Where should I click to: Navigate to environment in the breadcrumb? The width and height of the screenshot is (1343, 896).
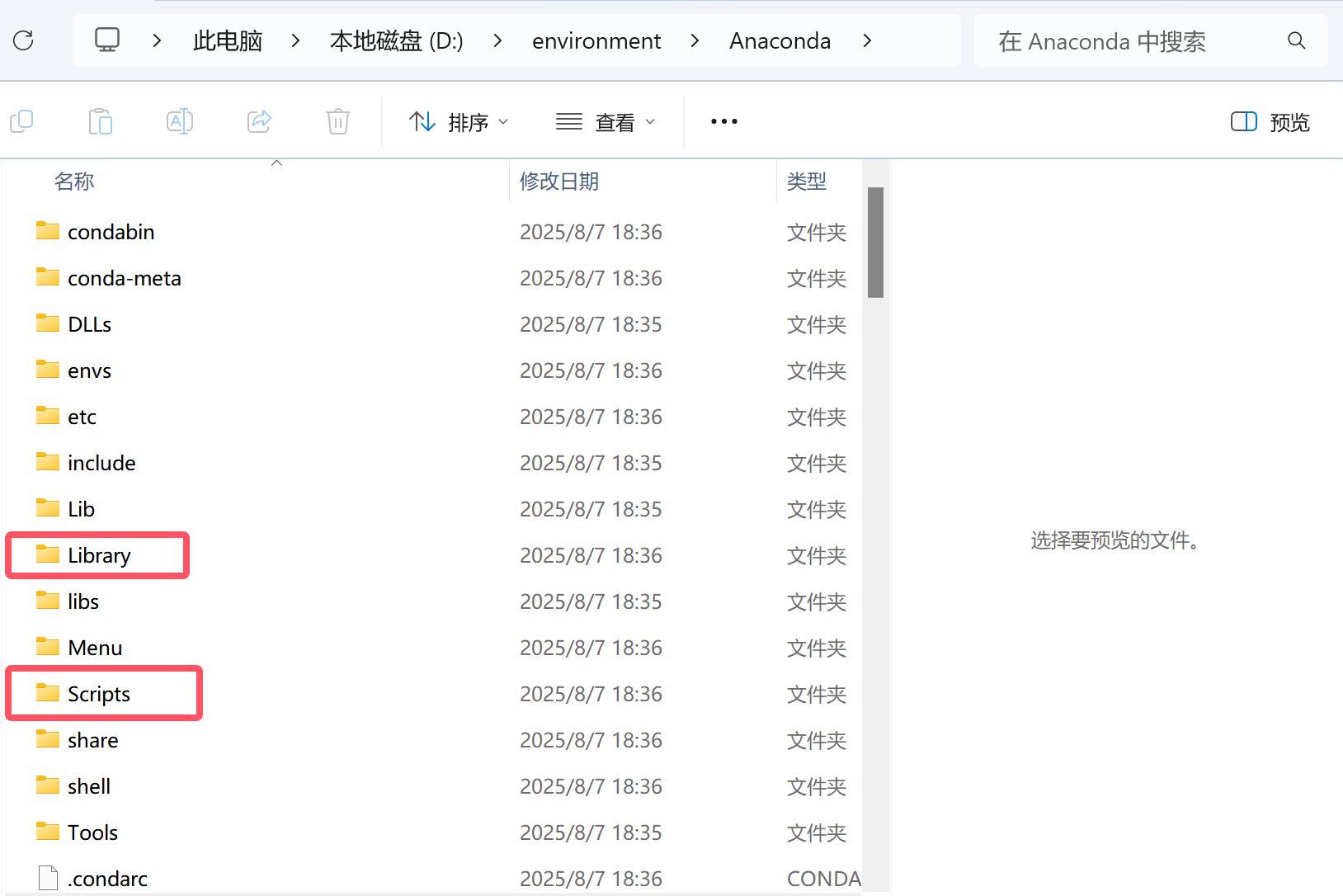click(x=596, y=40)
